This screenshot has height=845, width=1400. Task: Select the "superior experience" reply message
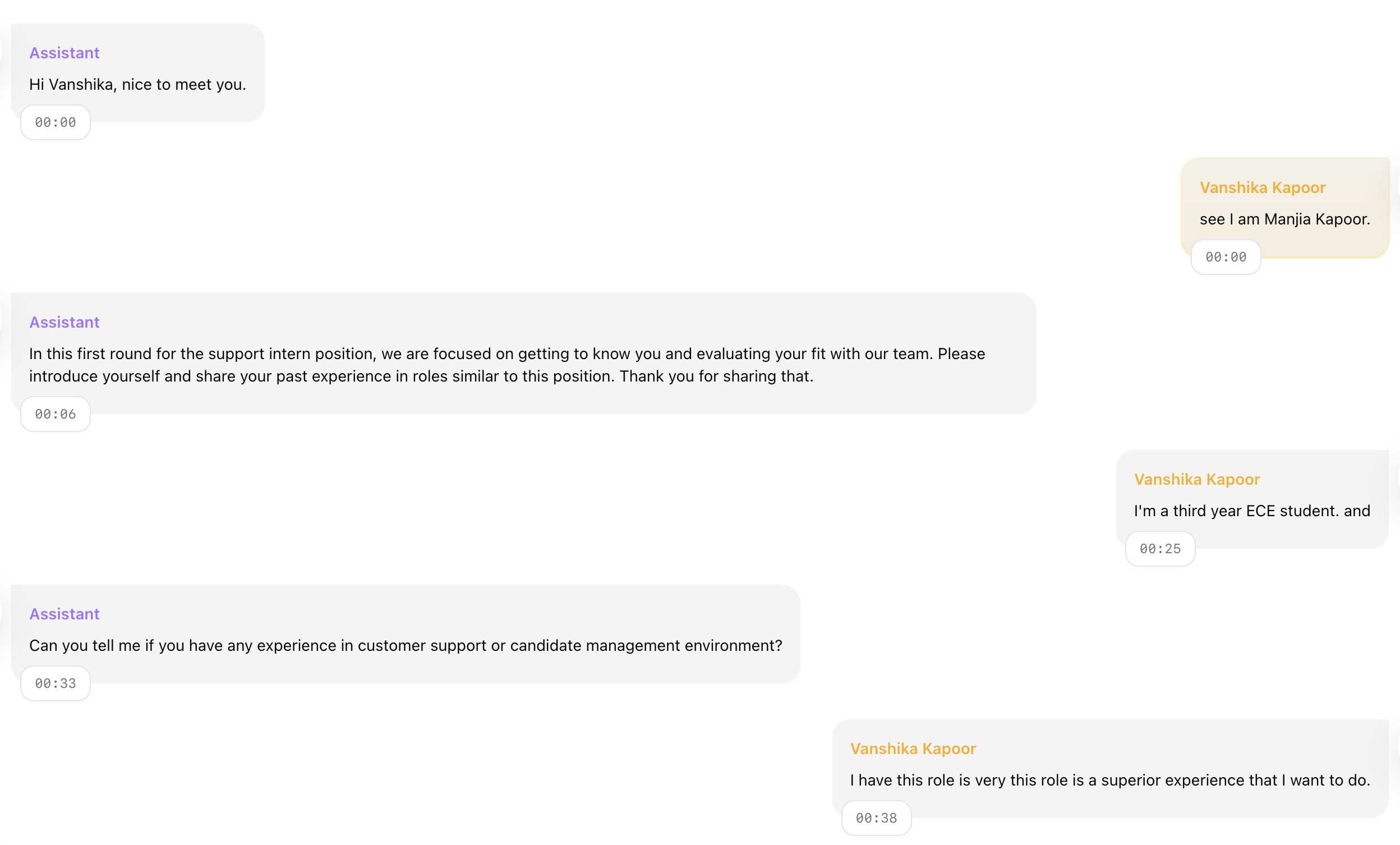[1109, 780]
